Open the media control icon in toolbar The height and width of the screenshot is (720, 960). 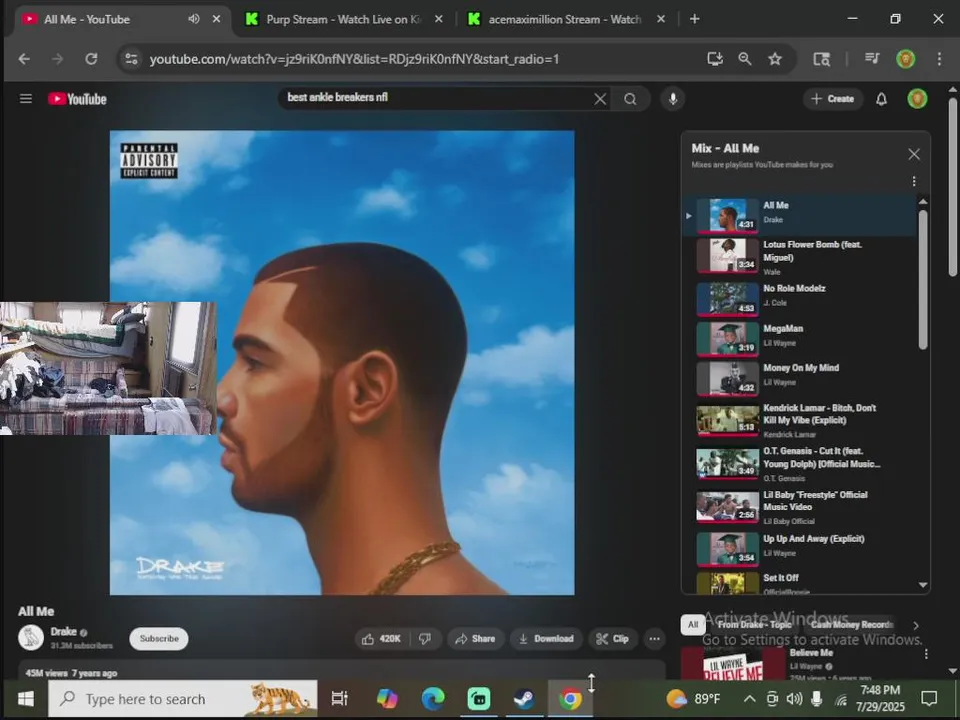click(872, 59)
